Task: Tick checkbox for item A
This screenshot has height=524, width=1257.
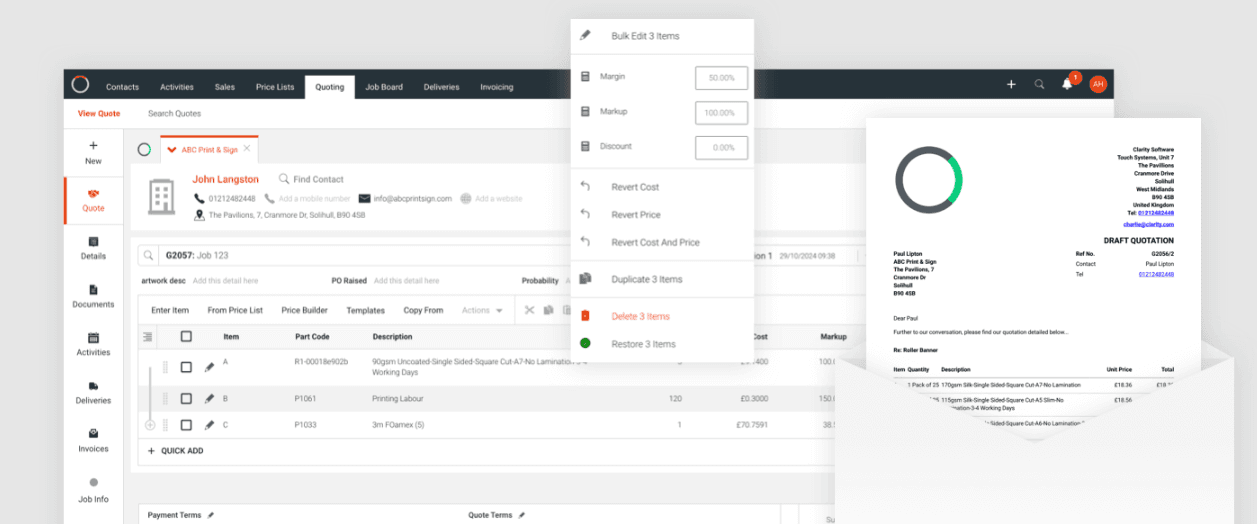Action: (186, 367)
